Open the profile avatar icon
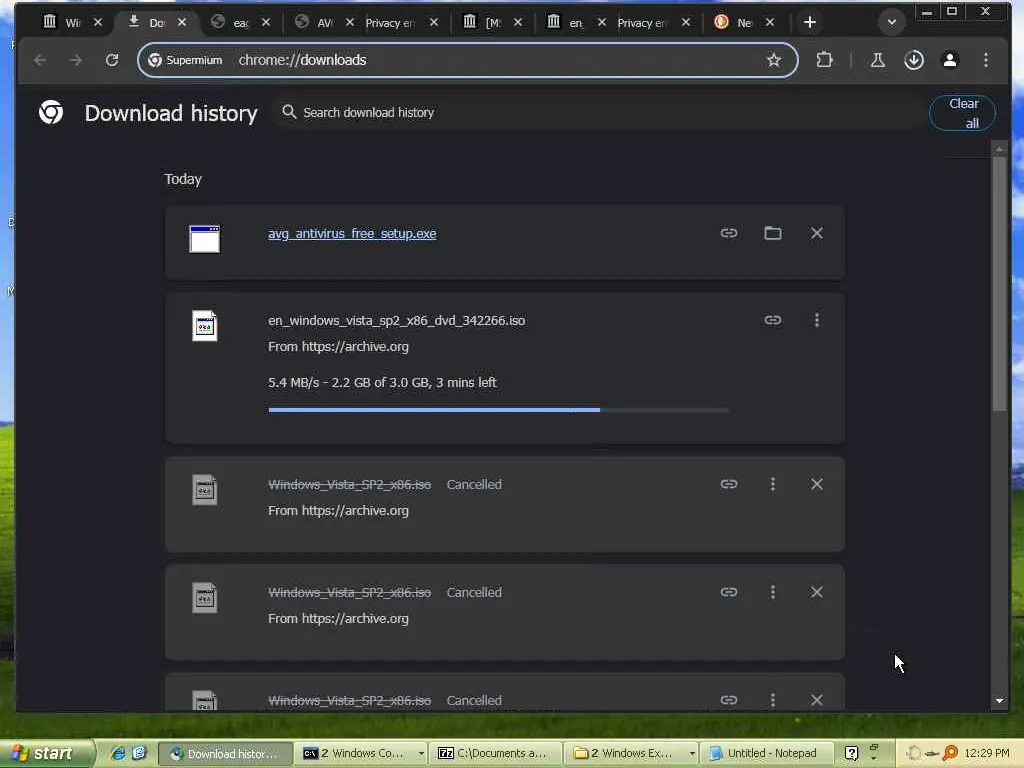The width and height of the screenshot is (1024, 768). pos(950,60)
